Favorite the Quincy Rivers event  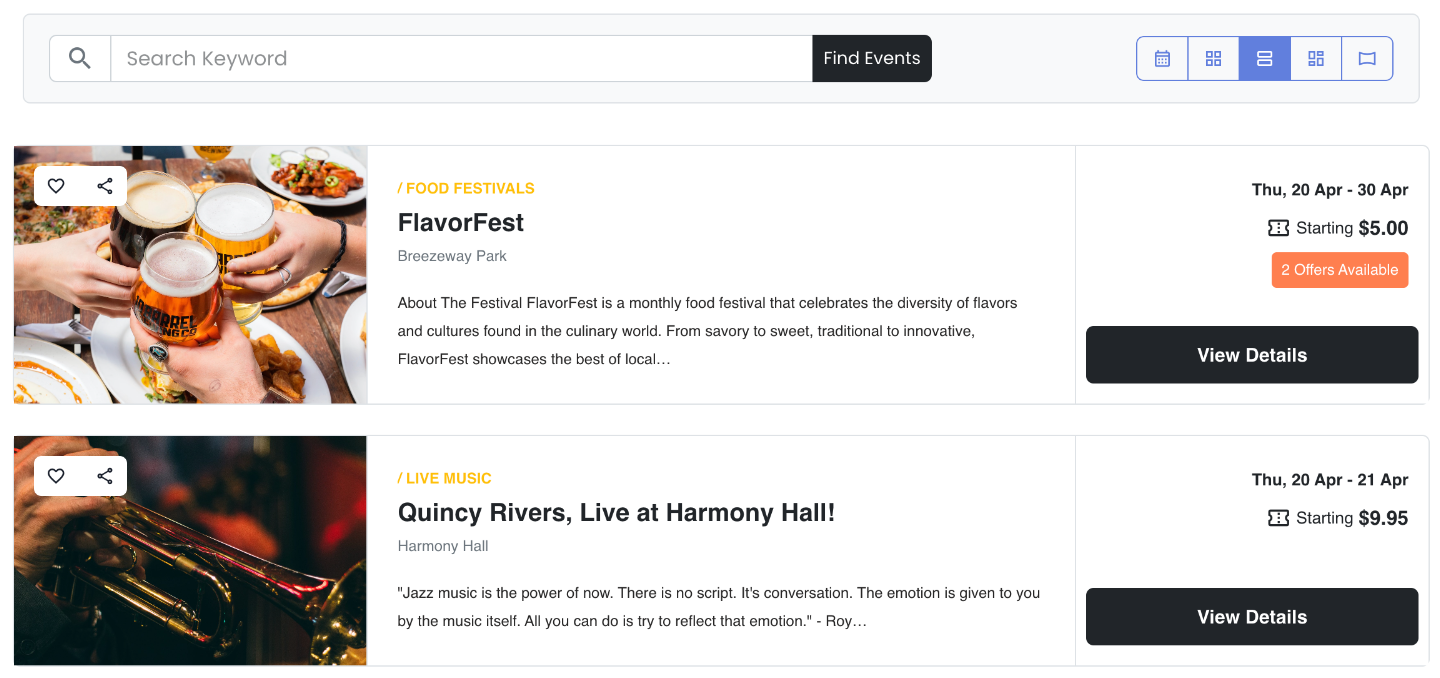56,476
